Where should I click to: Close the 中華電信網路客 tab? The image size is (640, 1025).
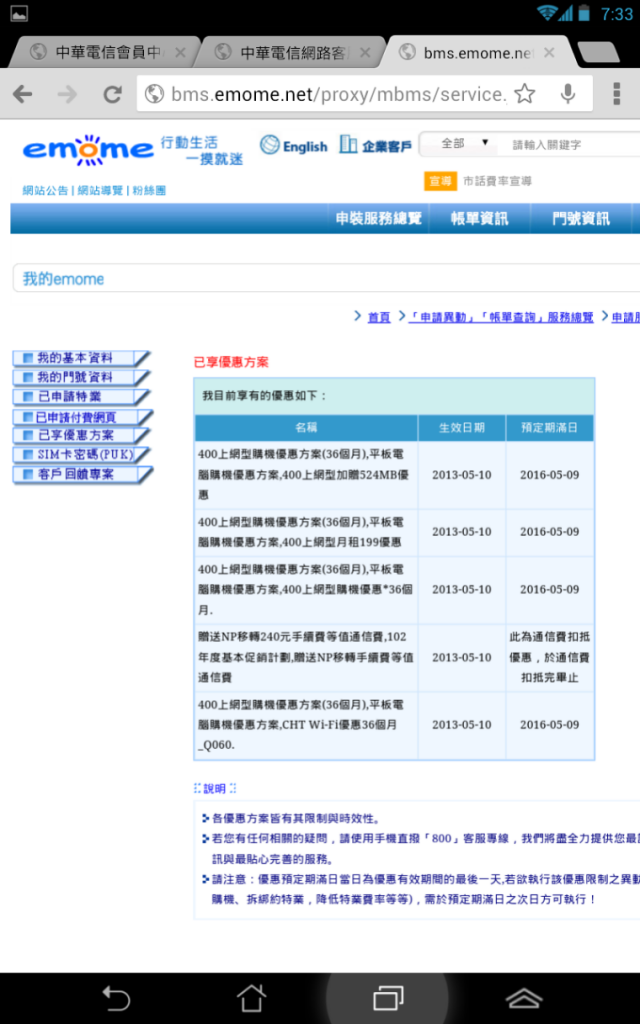coord(365,52)
